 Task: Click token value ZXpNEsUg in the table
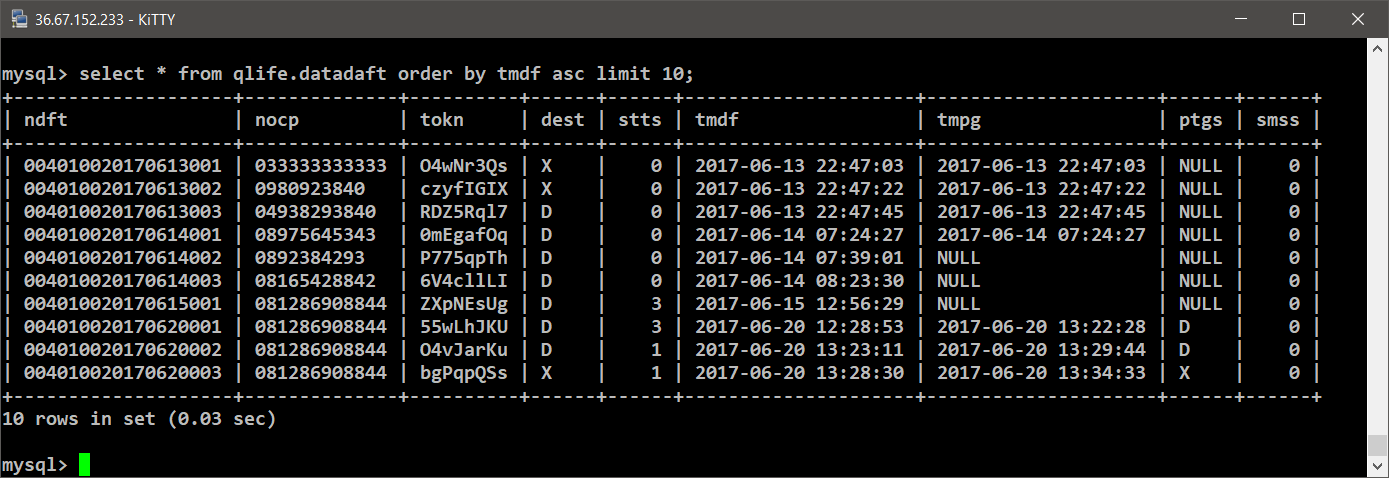[x=464, y=303]
